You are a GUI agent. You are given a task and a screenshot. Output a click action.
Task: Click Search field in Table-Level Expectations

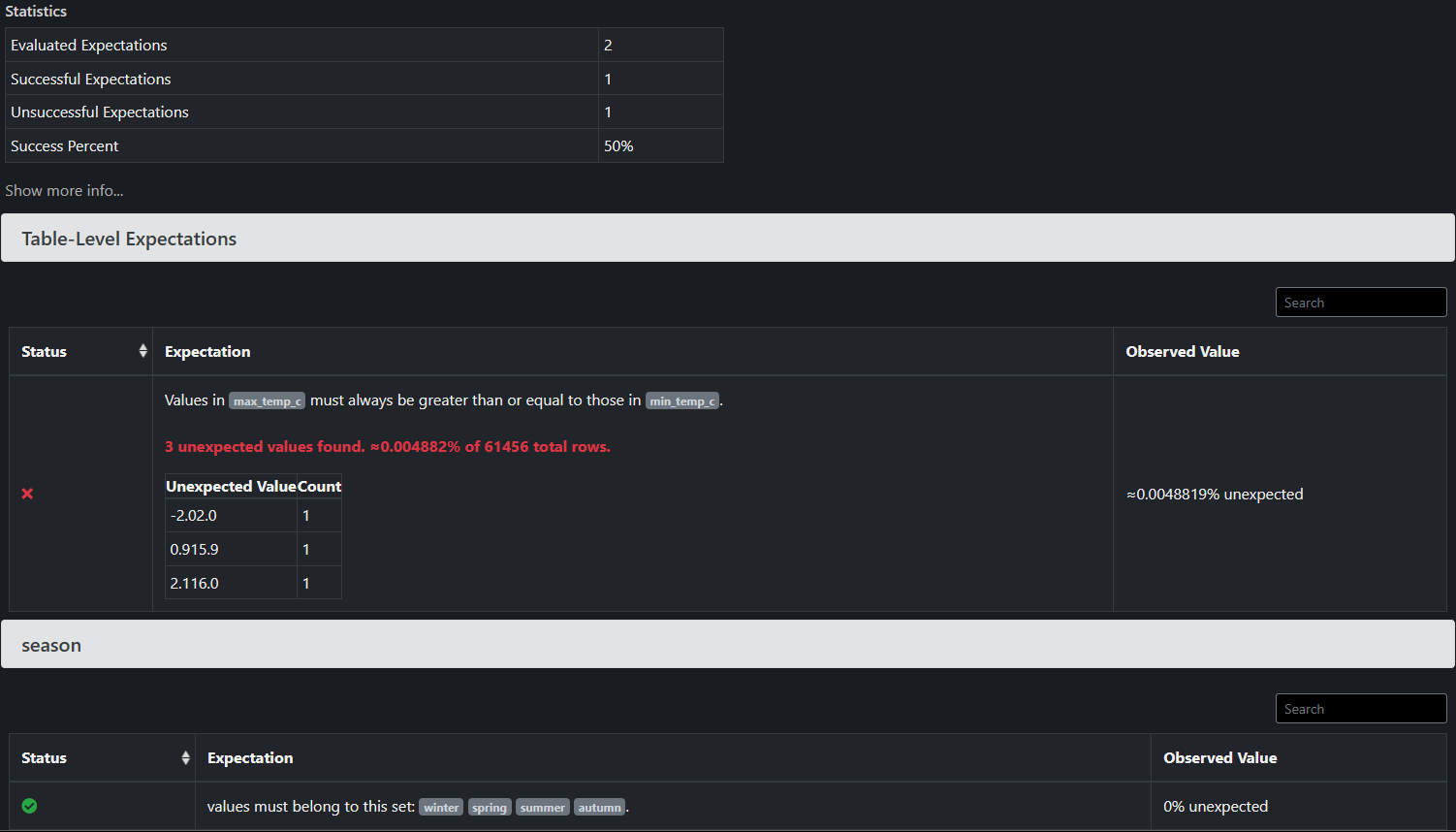coord(1361,303)
